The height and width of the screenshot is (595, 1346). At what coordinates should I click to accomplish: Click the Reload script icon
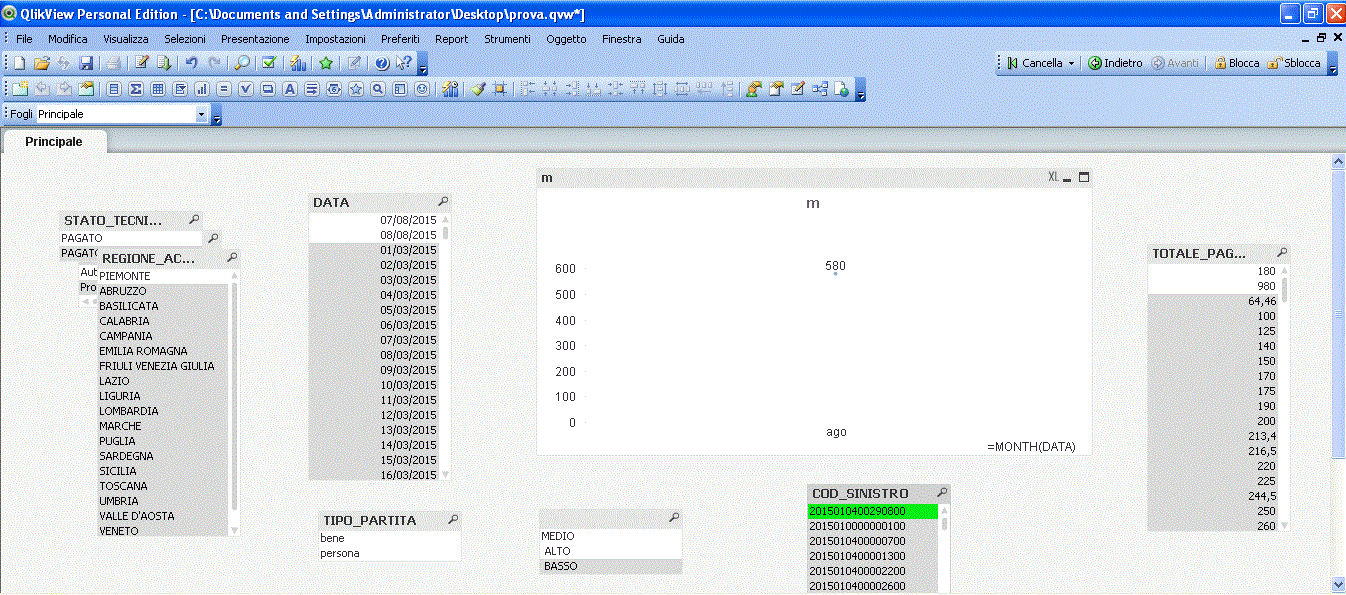(x=163, y=63)
